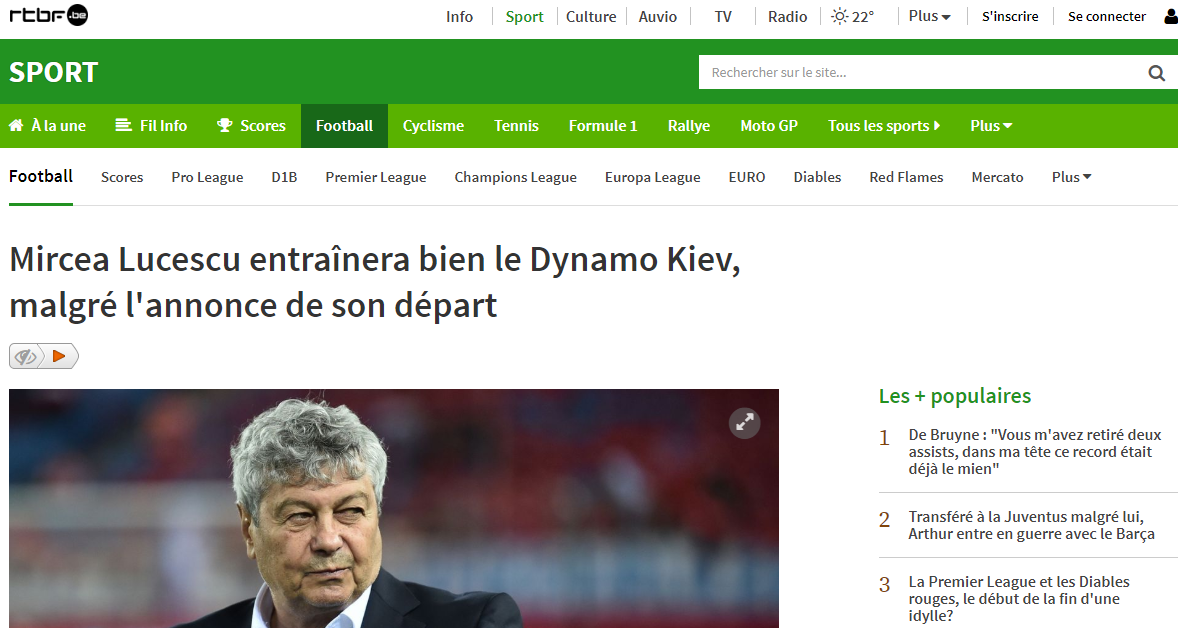Screen dimensions: 1178x628
Task: Click the Scores trophy icon
Action: click(225, 125)
